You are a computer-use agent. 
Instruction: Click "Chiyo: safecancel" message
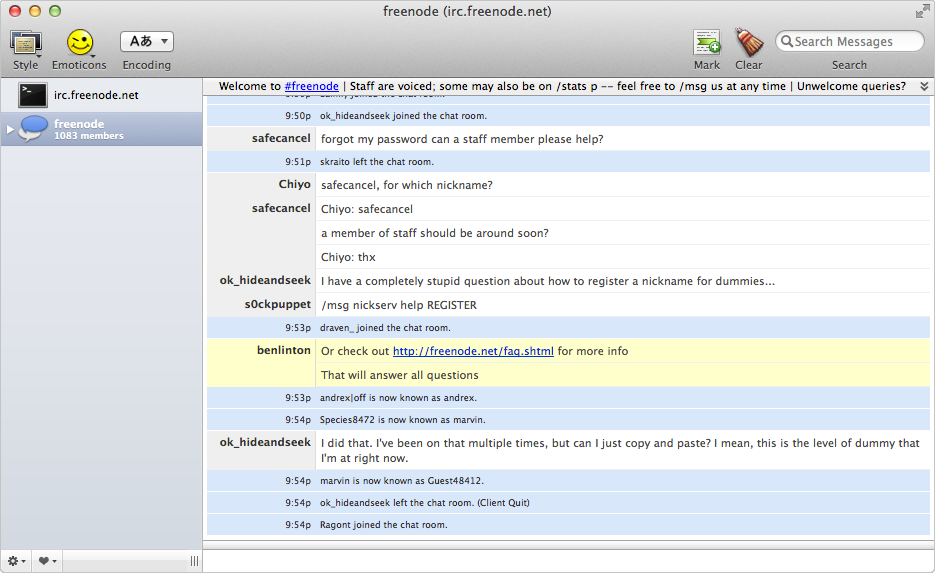coord(367,209)
